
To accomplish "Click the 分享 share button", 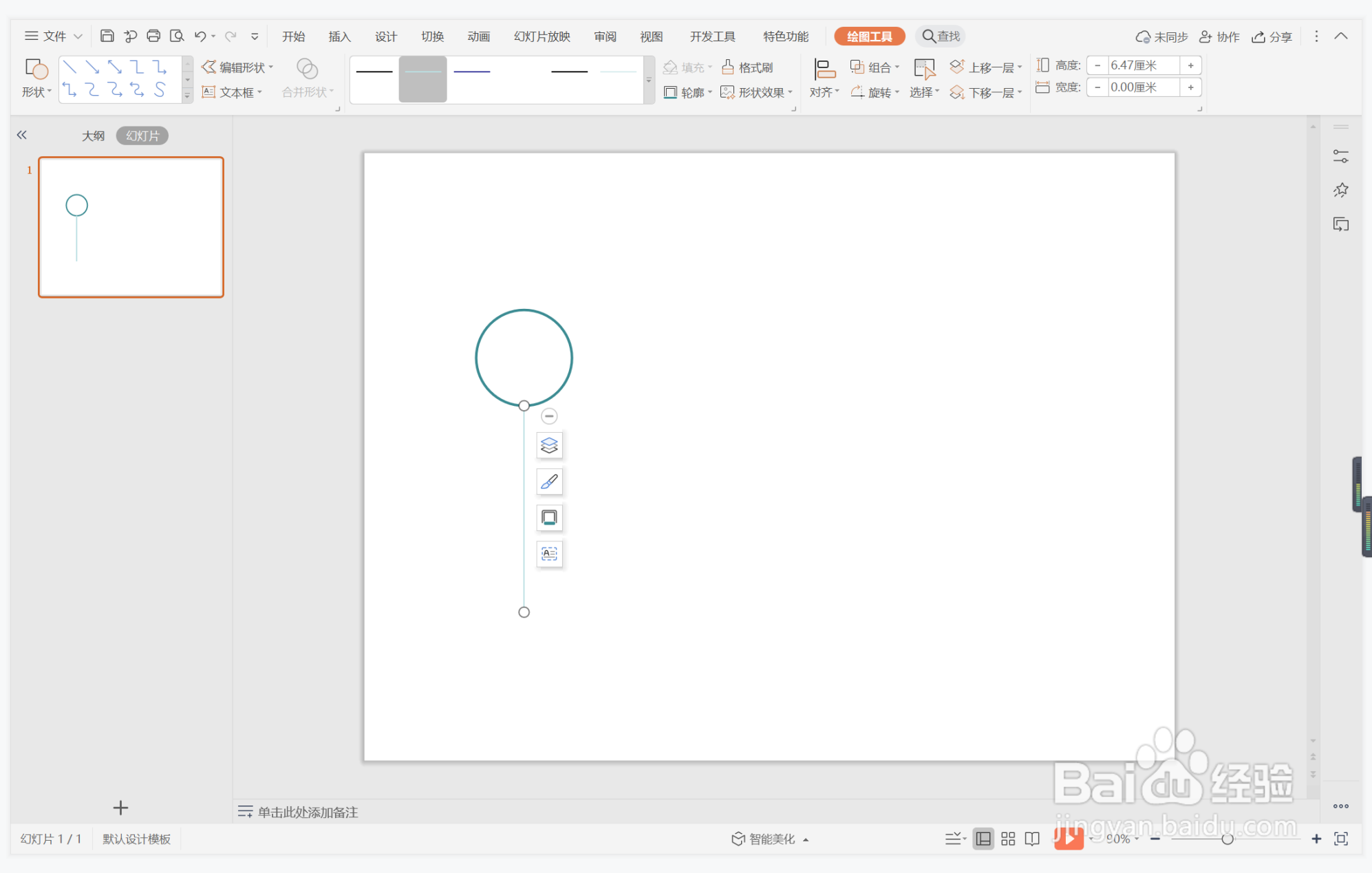I will coord(1272,36).
